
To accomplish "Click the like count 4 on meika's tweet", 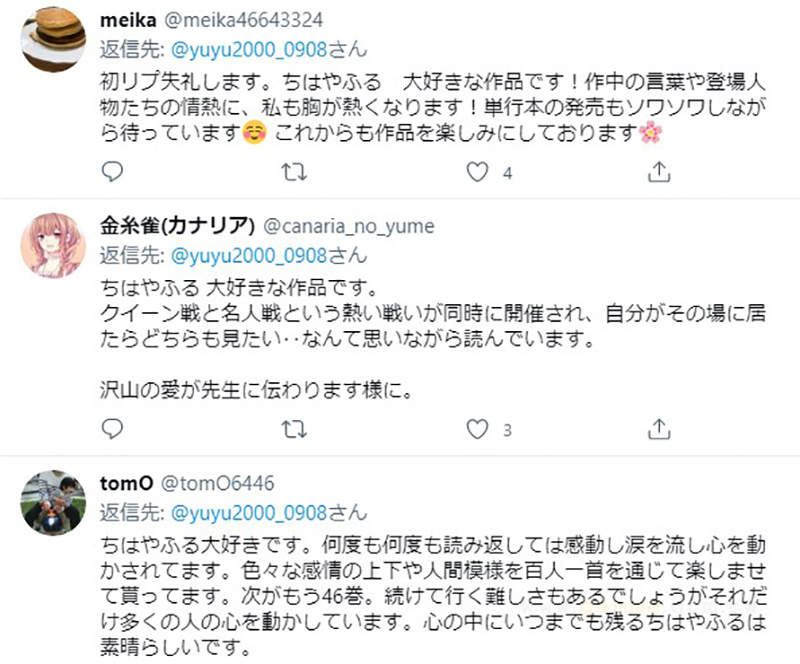I will click(x=506, y=172).
